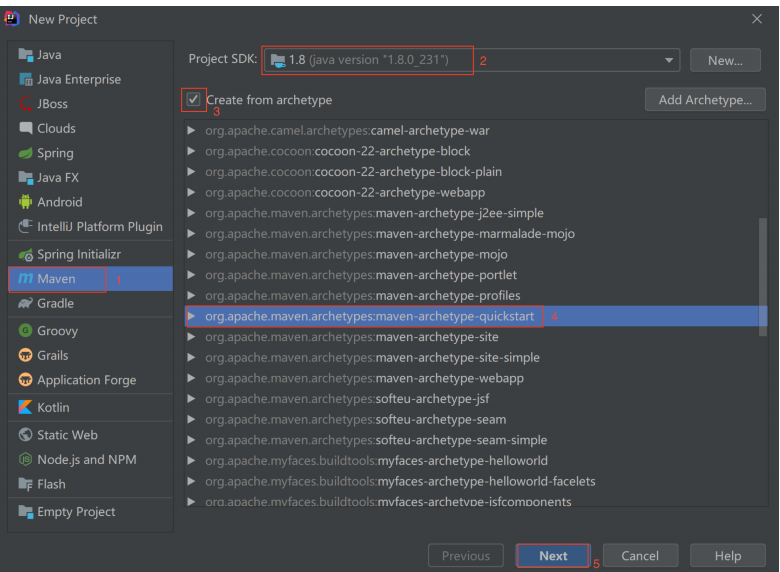
Task: Click the SDK folder icon in combo box
Action: pyautogui.click(x=278, y=61)
